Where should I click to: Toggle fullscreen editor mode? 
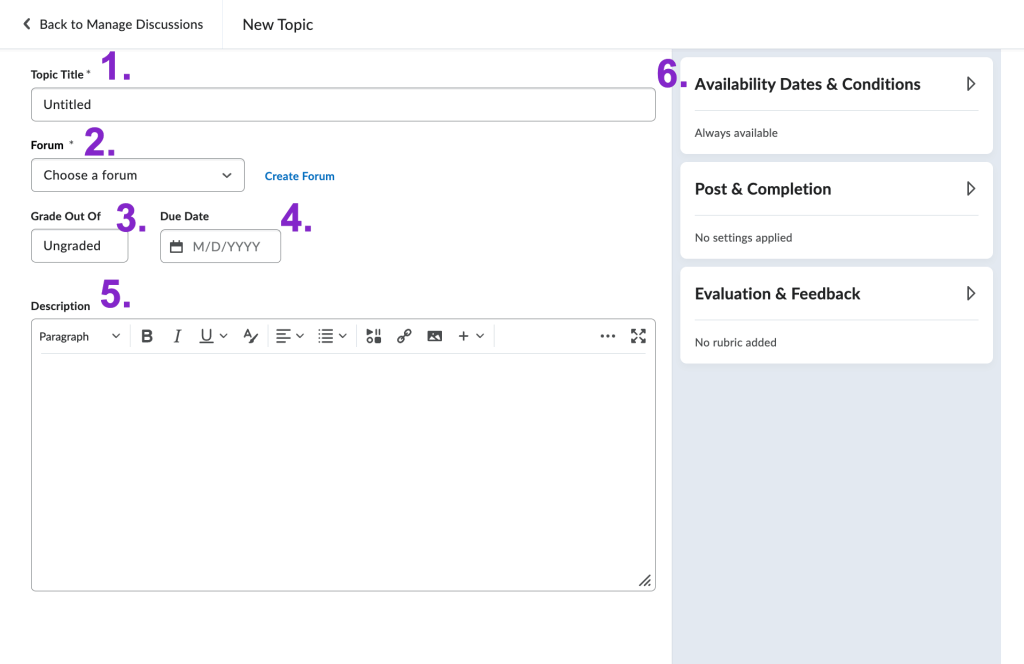click(x=638, y=336)
